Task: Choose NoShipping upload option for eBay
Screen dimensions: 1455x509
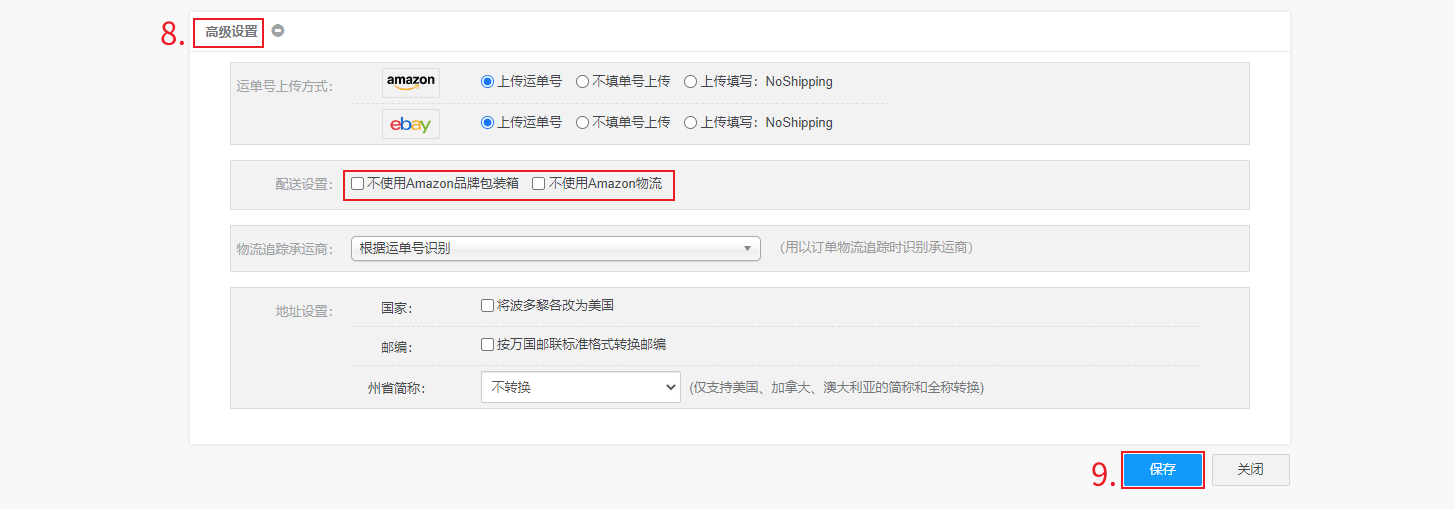Action: pos(690,123)
